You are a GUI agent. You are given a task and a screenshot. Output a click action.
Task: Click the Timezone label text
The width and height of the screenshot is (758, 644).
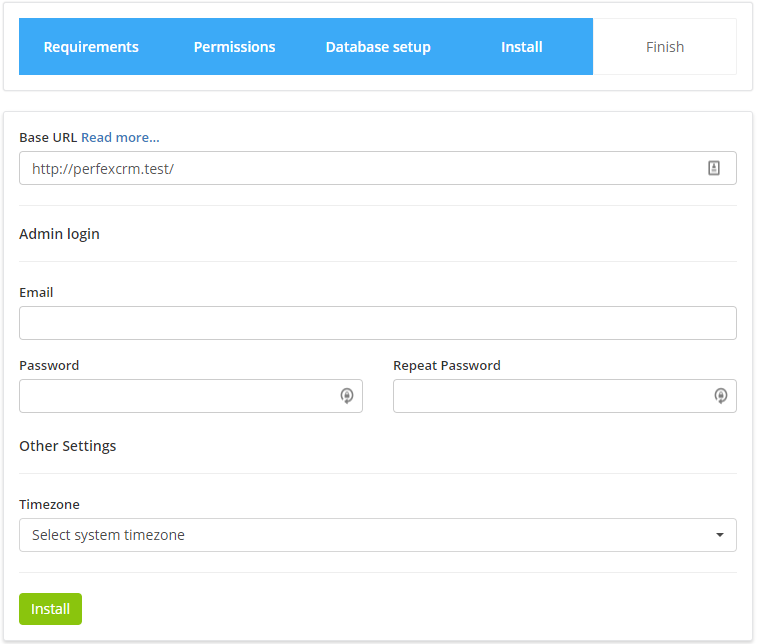49,505
